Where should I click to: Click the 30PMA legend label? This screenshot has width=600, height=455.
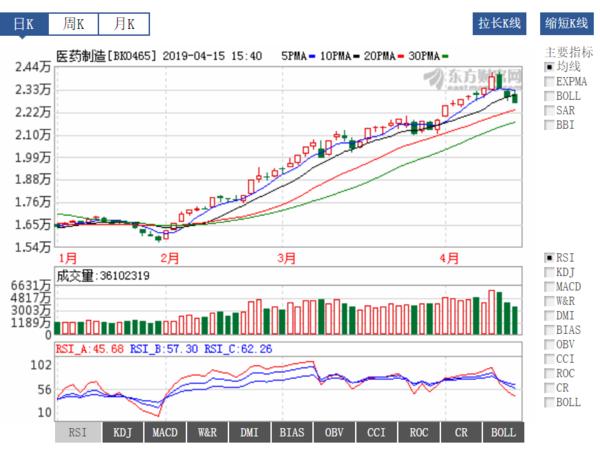[424, 56]
